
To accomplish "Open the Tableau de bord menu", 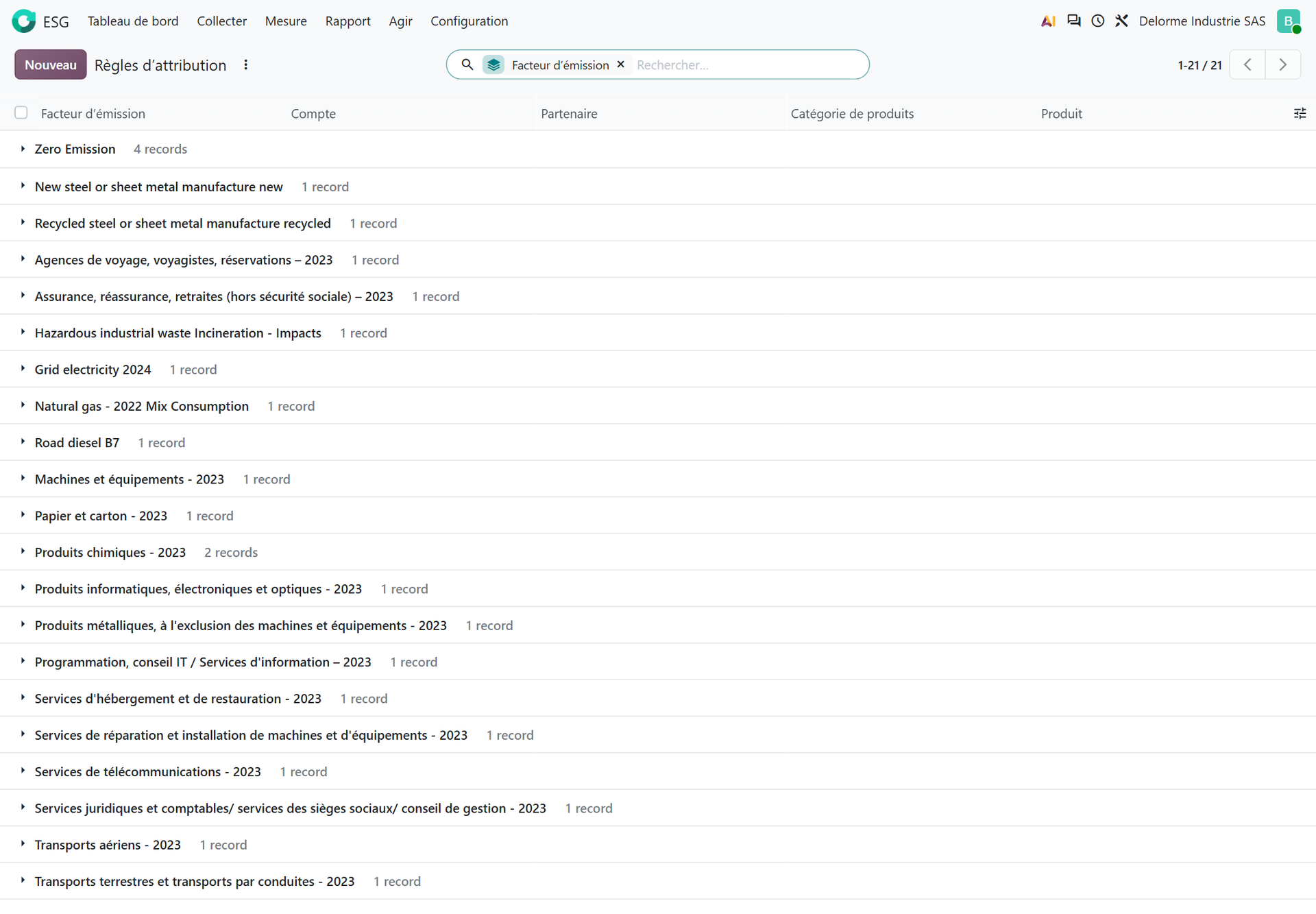I will pyautogui.click(x=133, y=21).
